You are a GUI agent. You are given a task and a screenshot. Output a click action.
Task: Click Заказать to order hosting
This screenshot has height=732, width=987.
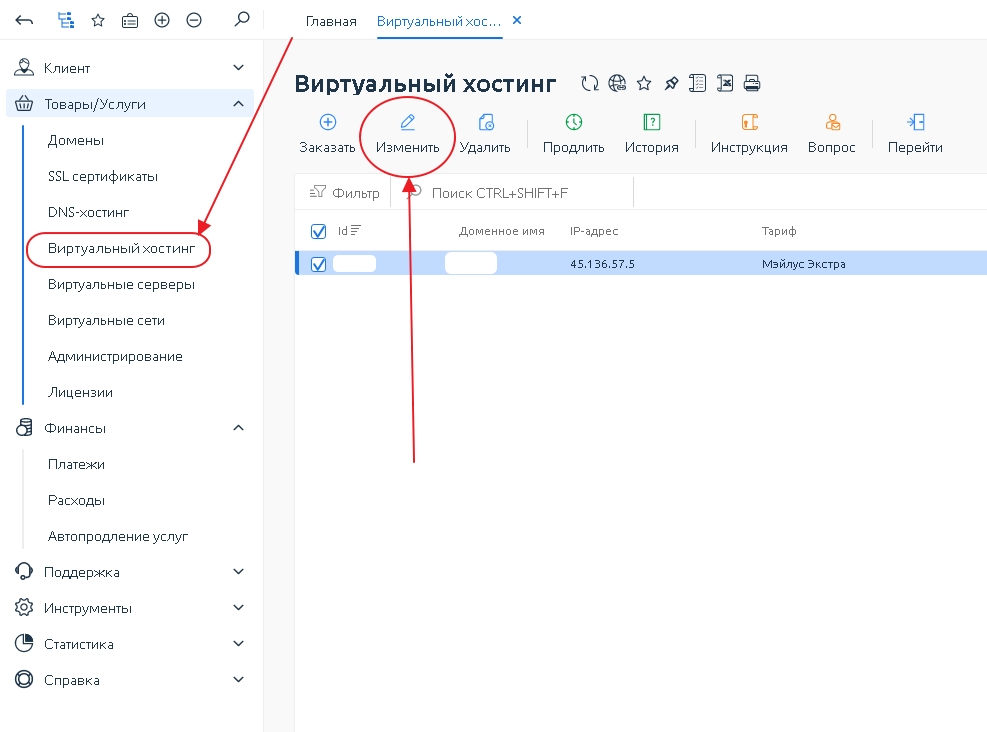(x=327, y=134)
